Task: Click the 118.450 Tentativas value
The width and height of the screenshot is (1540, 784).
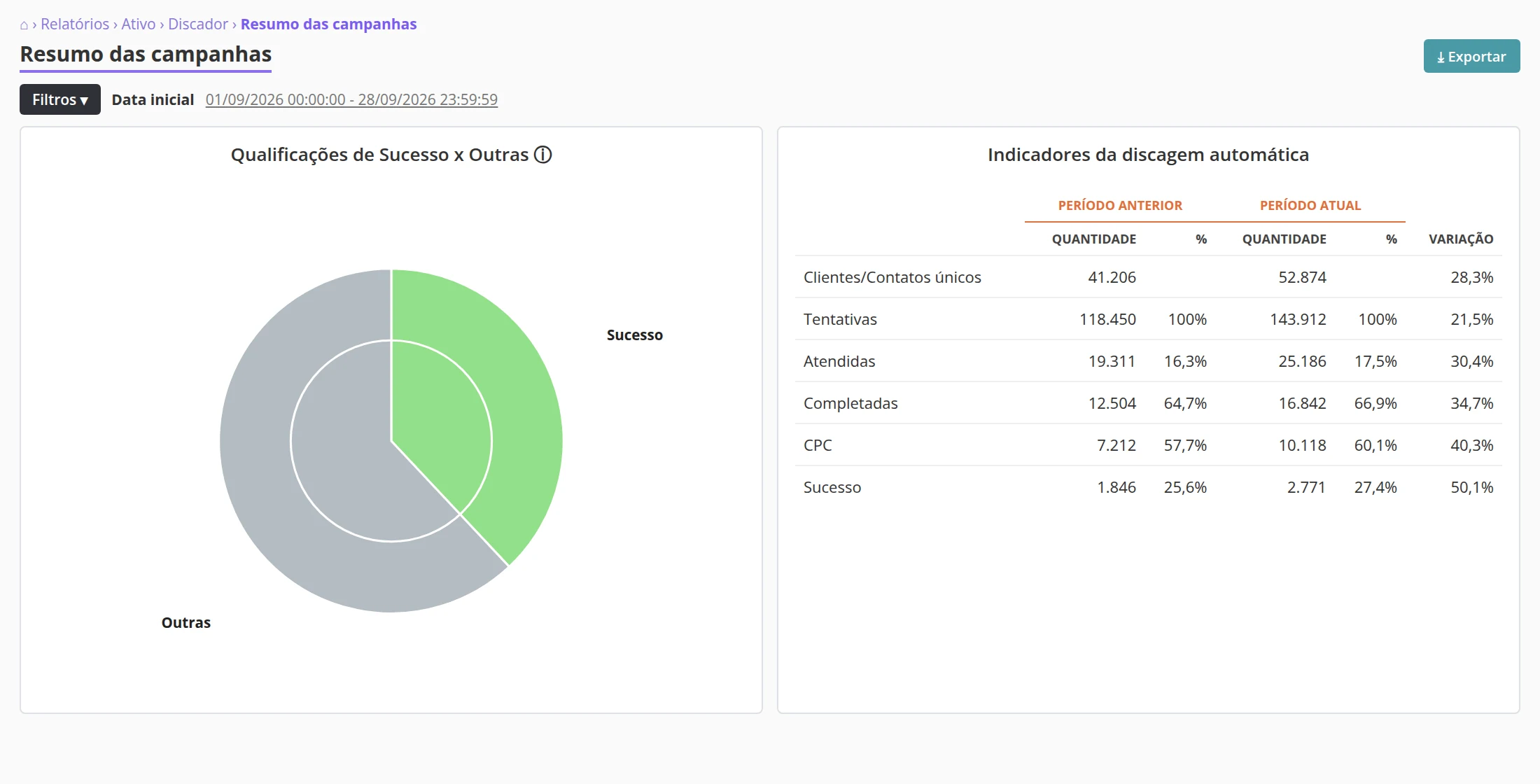Action: (1107, 319)
